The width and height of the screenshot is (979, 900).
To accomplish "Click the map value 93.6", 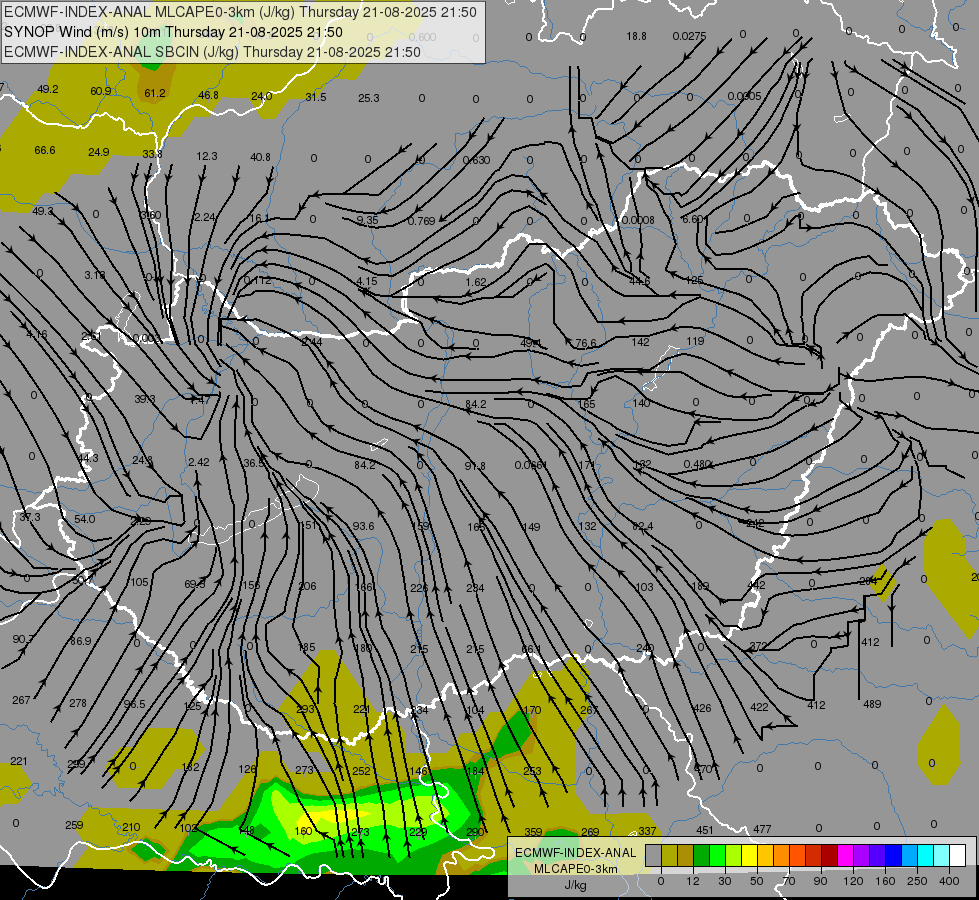I will 363,526.
